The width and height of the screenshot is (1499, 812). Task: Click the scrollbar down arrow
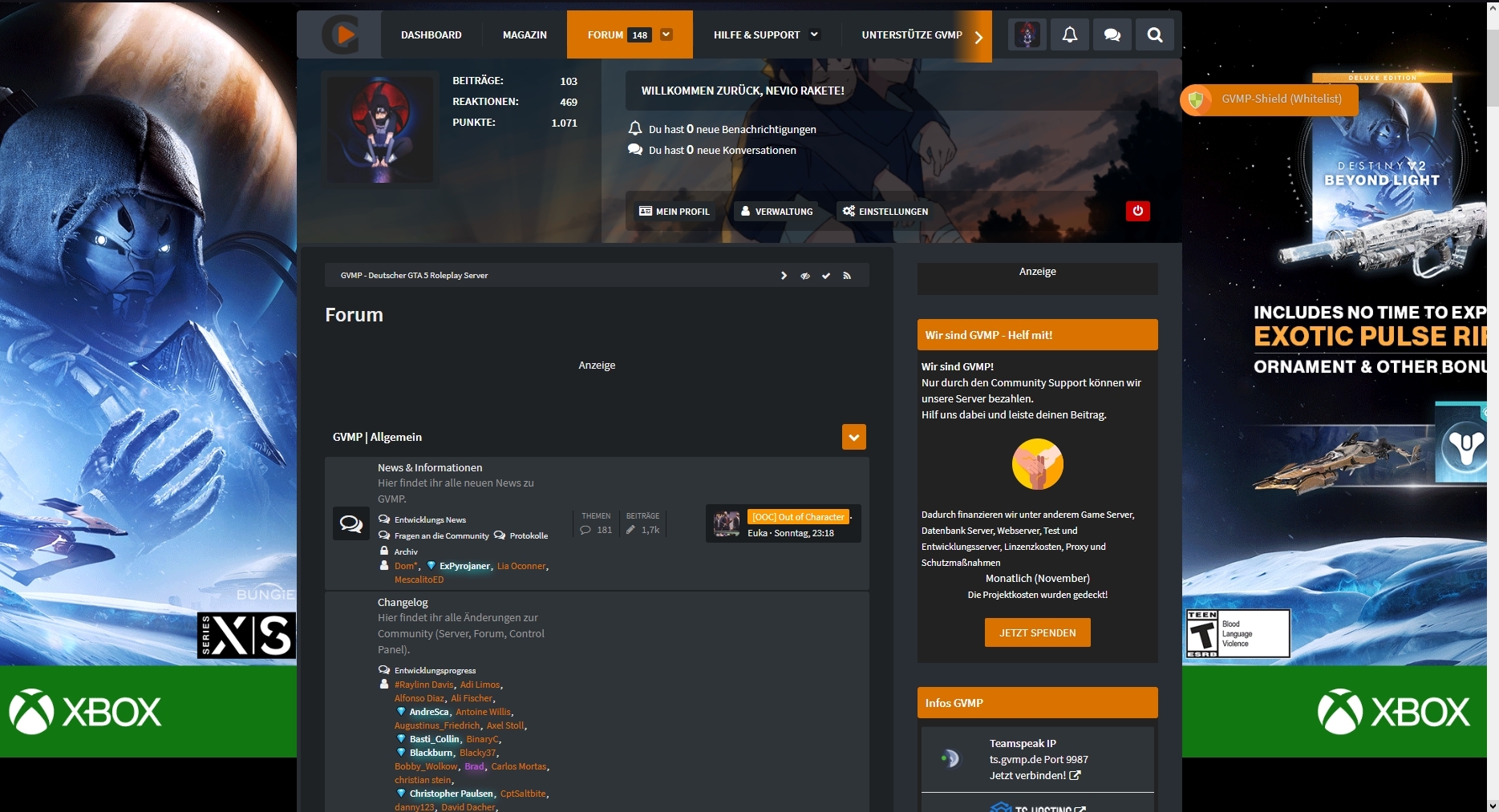click(x=1493, y=806)
